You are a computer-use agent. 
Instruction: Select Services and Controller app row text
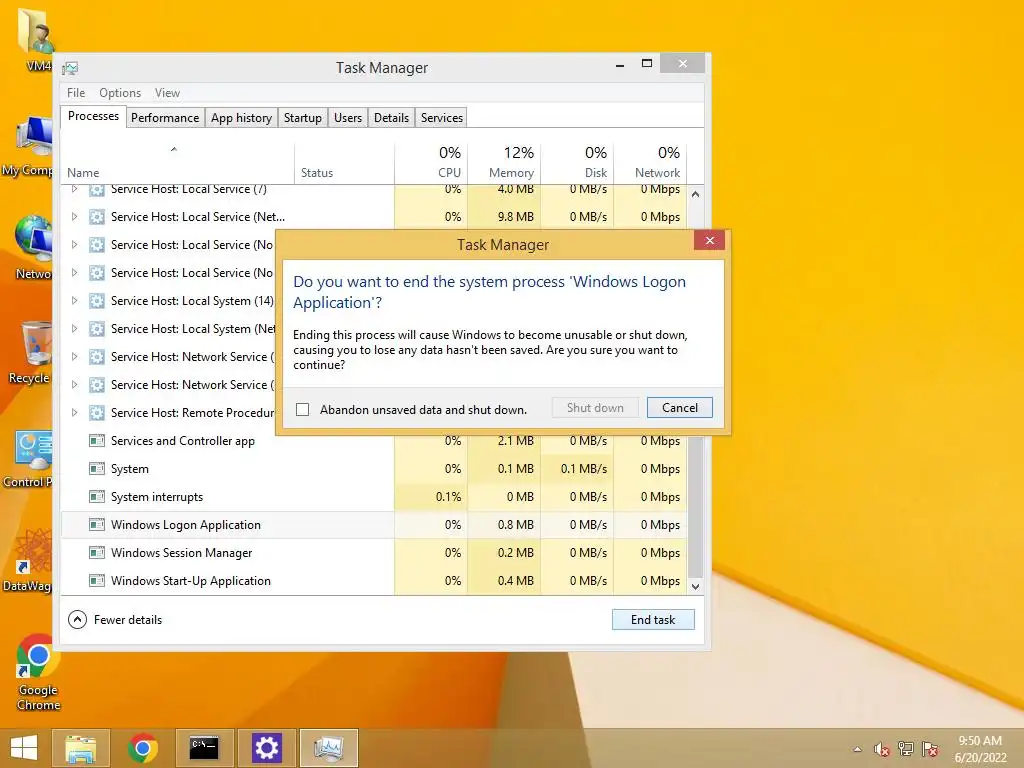click(183, 441)
